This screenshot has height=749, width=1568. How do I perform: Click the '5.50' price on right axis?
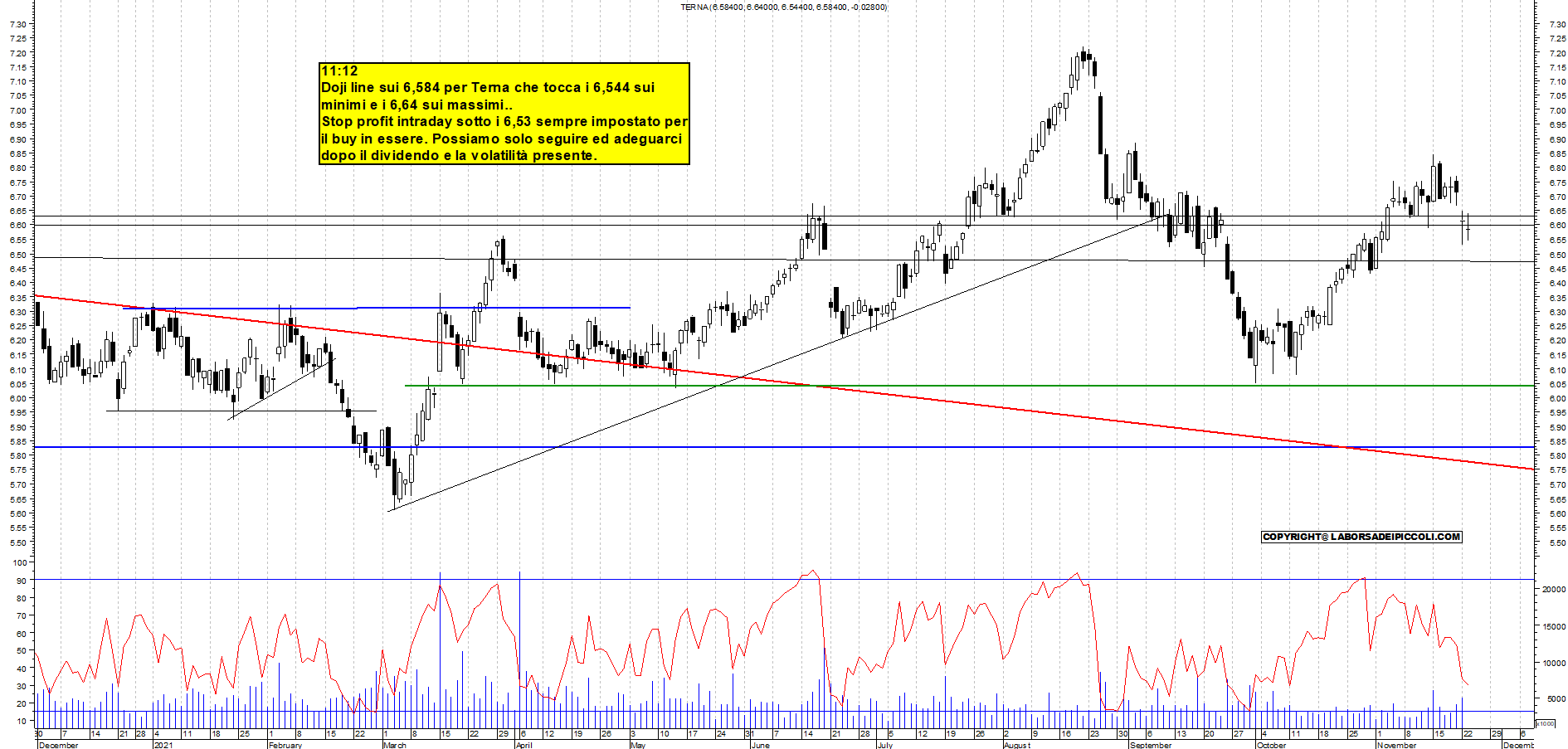[1556, 542]
